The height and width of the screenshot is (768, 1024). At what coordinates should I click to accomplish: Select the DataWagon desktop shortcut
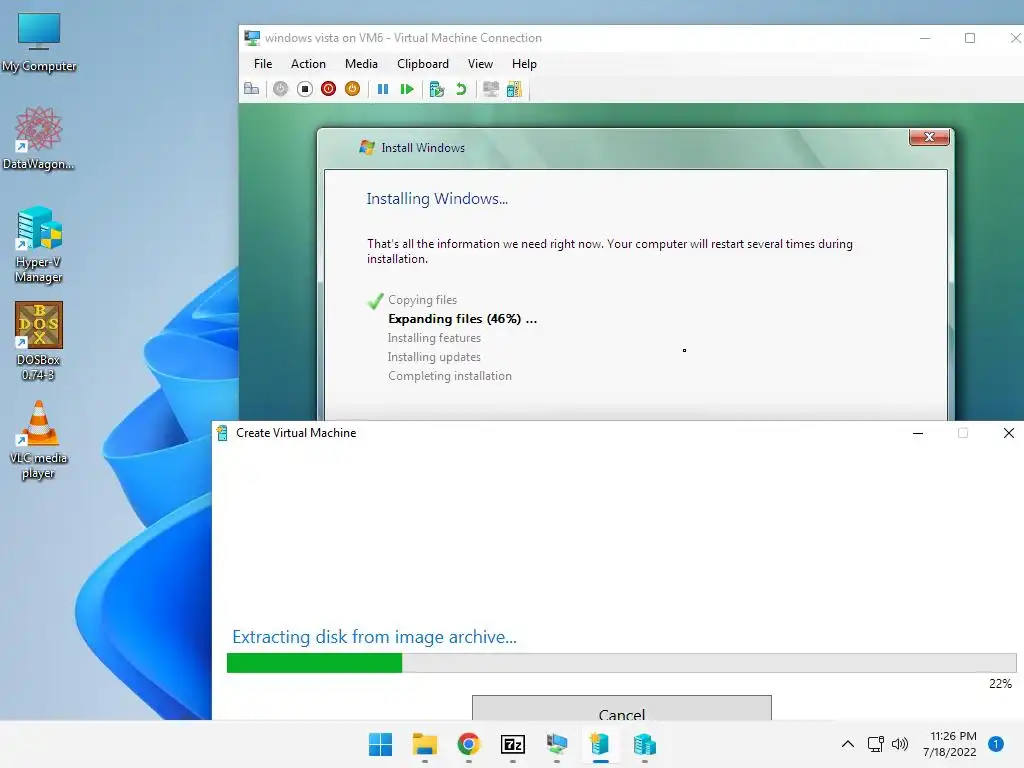tap(39, 139)
